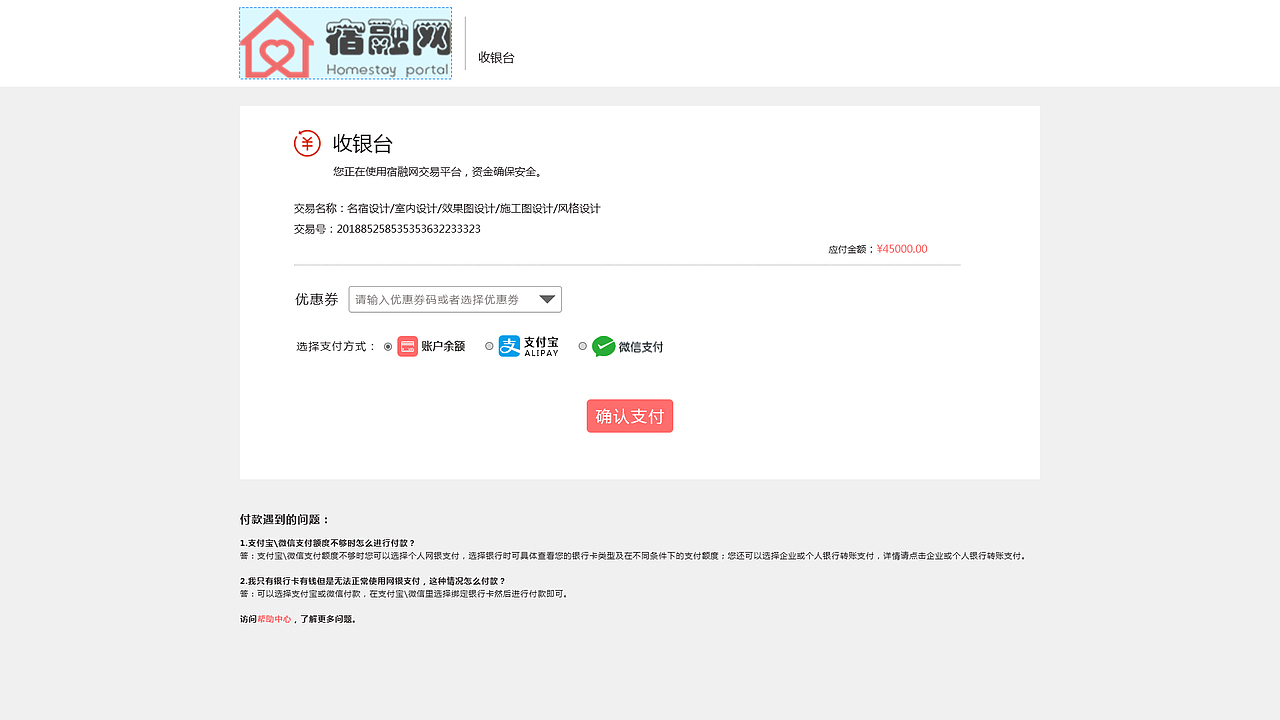
Task: Select the 账户余额 radio button
Action: tap(388, 346)
